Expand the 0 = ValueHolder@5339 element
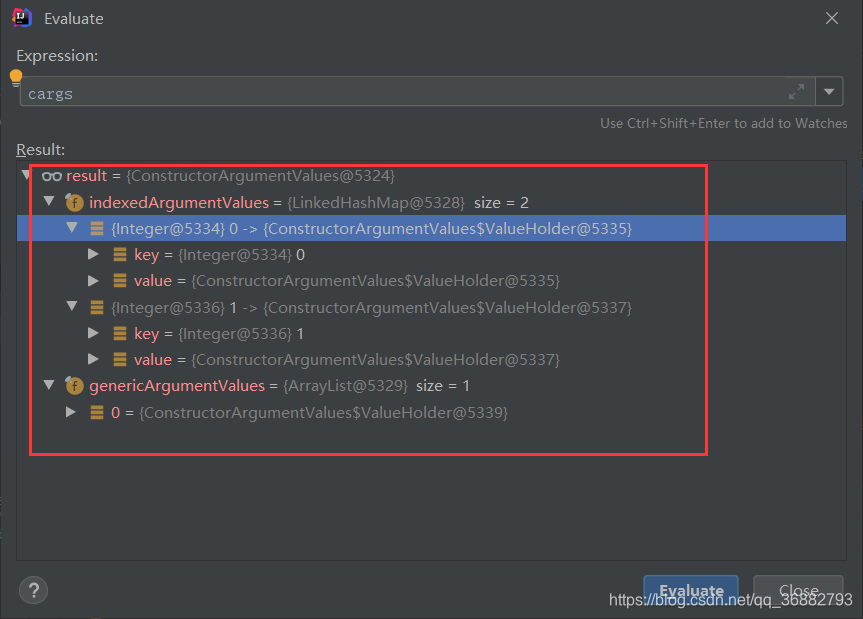863x619 pixels. click(x=70, y=412)
